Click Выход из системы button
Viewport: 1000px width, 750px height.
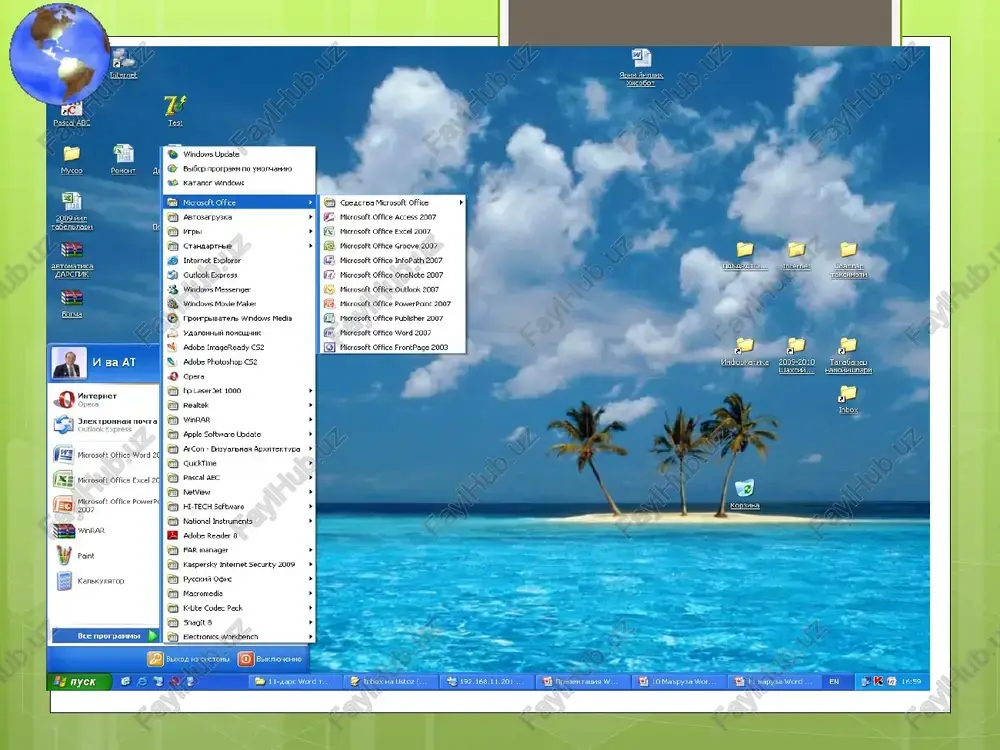[189, 659]
